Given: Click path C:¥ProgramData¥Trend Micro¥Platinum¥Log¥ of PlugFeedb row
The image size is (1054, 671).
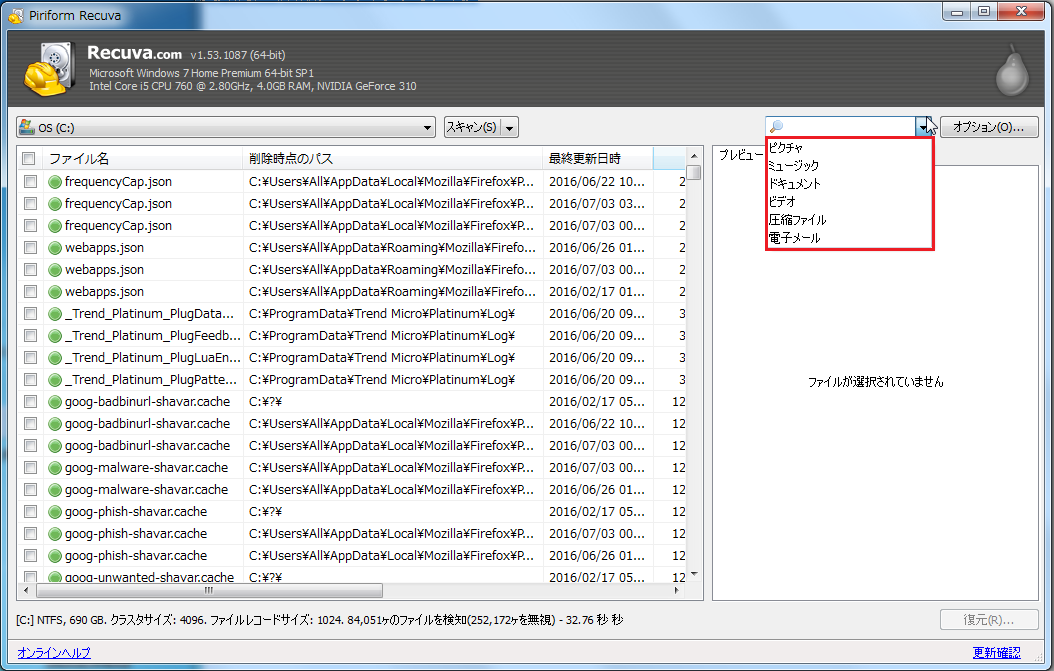Looking at the screenshot, I should [x=382, y=336].
